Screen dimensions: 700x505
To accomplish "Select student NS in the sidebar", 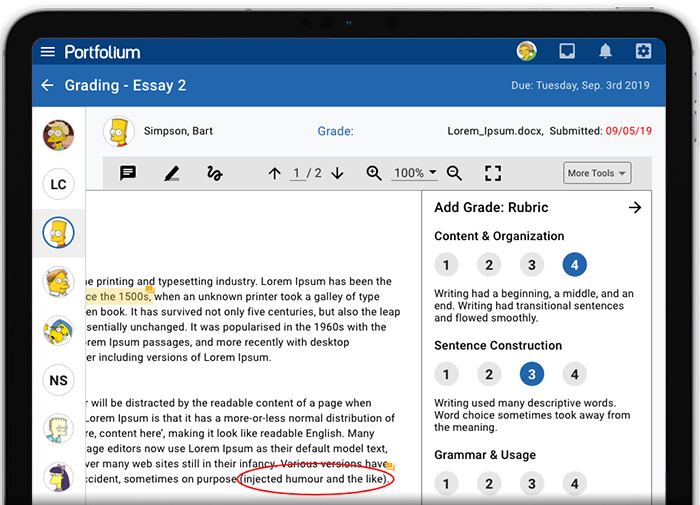I will point(58,380).
